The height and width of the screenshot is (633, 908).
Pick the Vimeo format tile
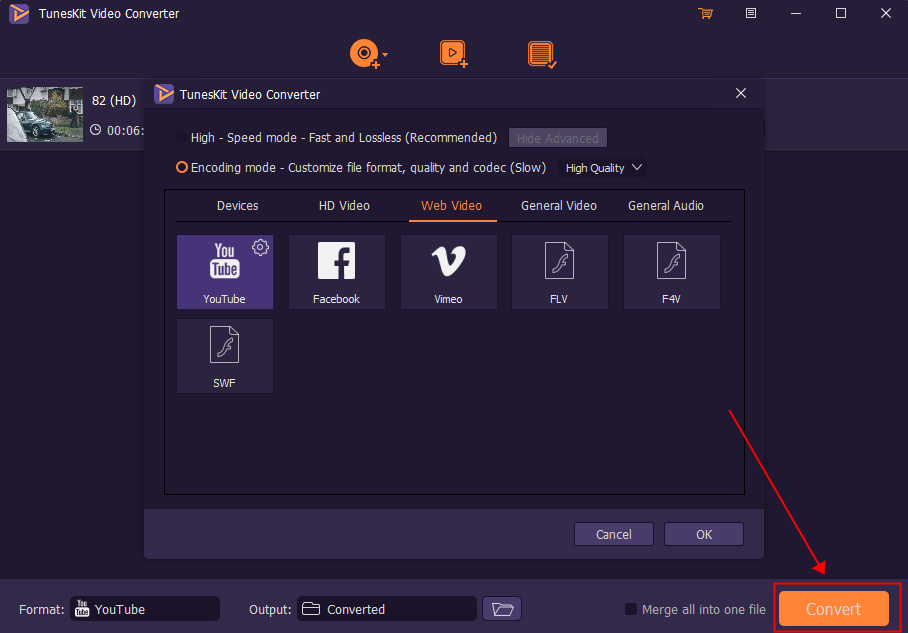point(448,272)
